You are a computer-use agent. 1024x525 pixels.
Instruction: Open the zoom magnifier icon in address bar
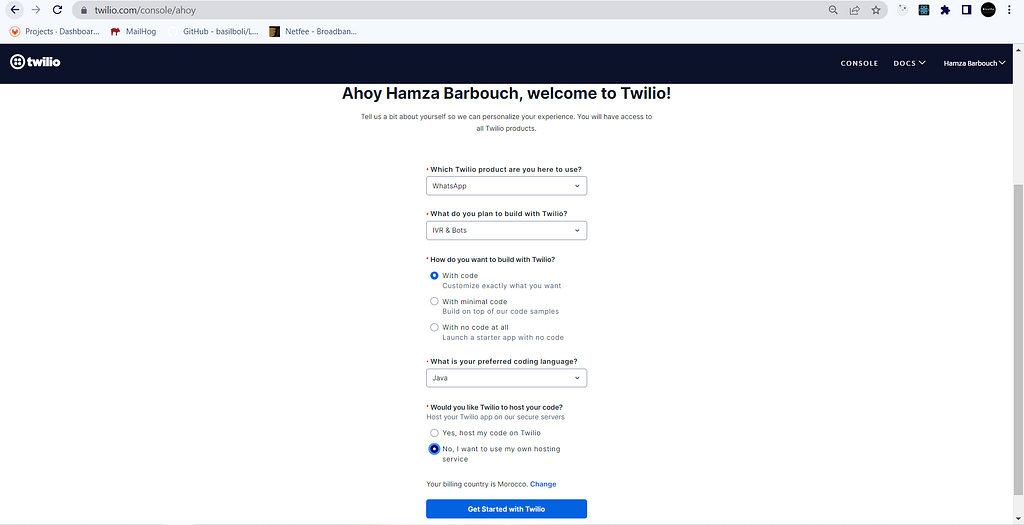coord(833,10)
